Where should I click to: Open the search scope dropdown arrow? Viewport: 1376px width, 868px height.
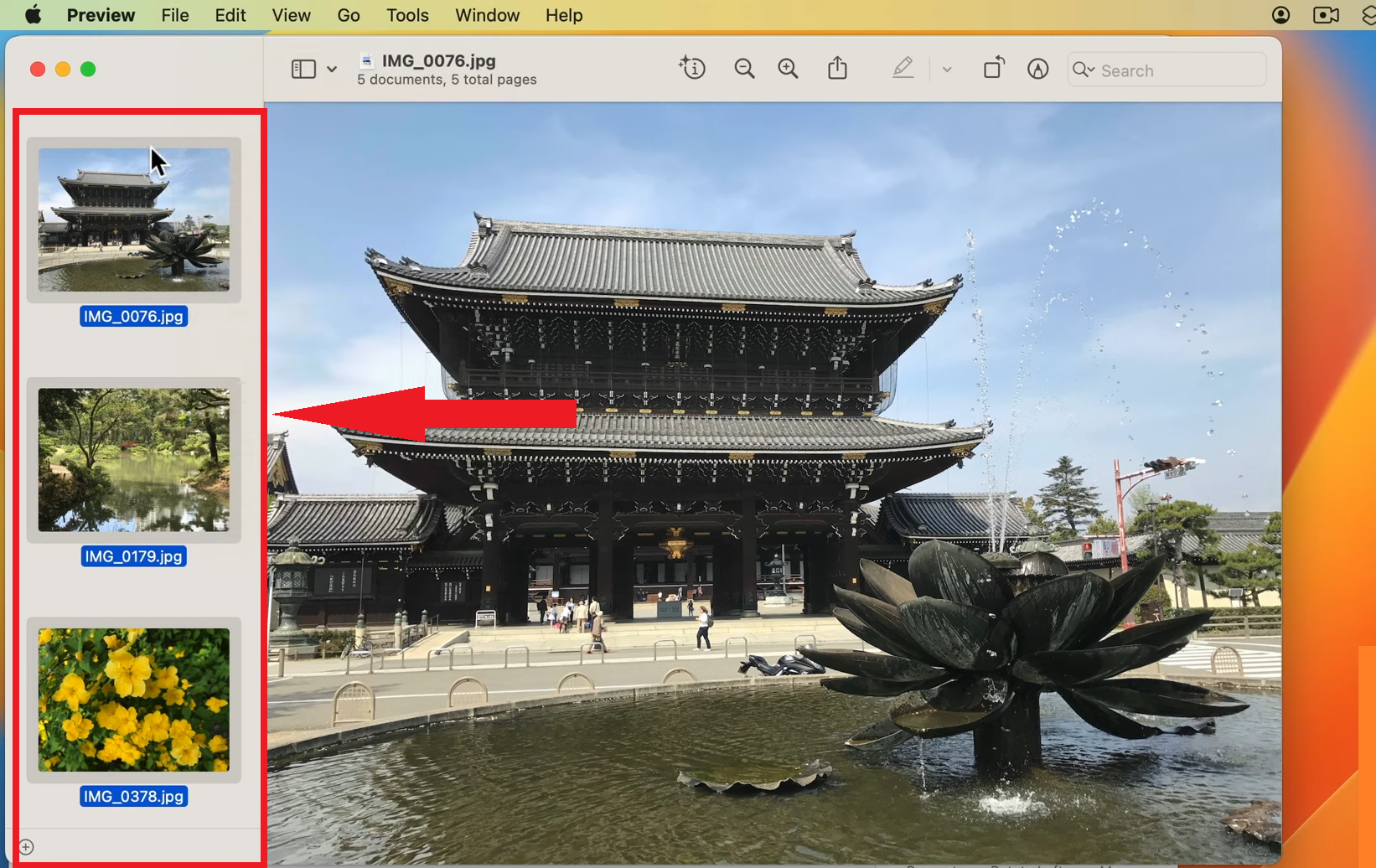point(1094,70)
